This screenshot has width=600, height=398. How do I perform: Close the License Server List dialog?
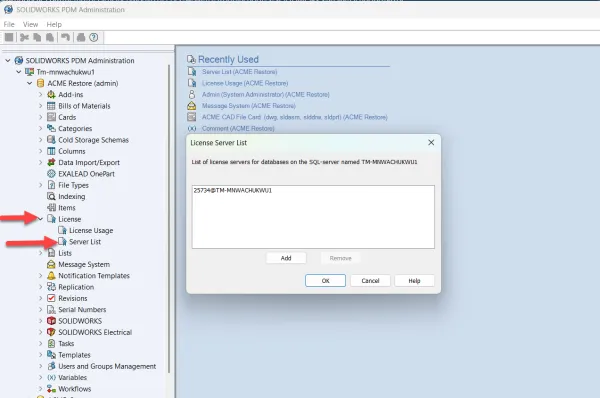coord(431,142)
